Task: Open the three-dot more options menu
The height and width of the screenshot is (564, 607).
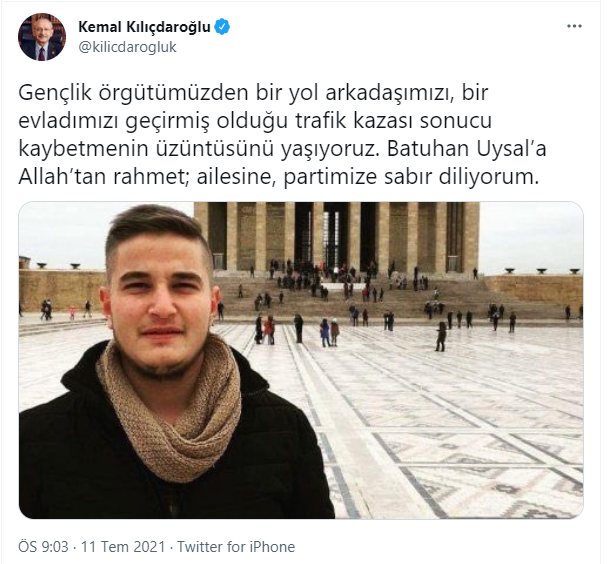Action: point(574,26)
